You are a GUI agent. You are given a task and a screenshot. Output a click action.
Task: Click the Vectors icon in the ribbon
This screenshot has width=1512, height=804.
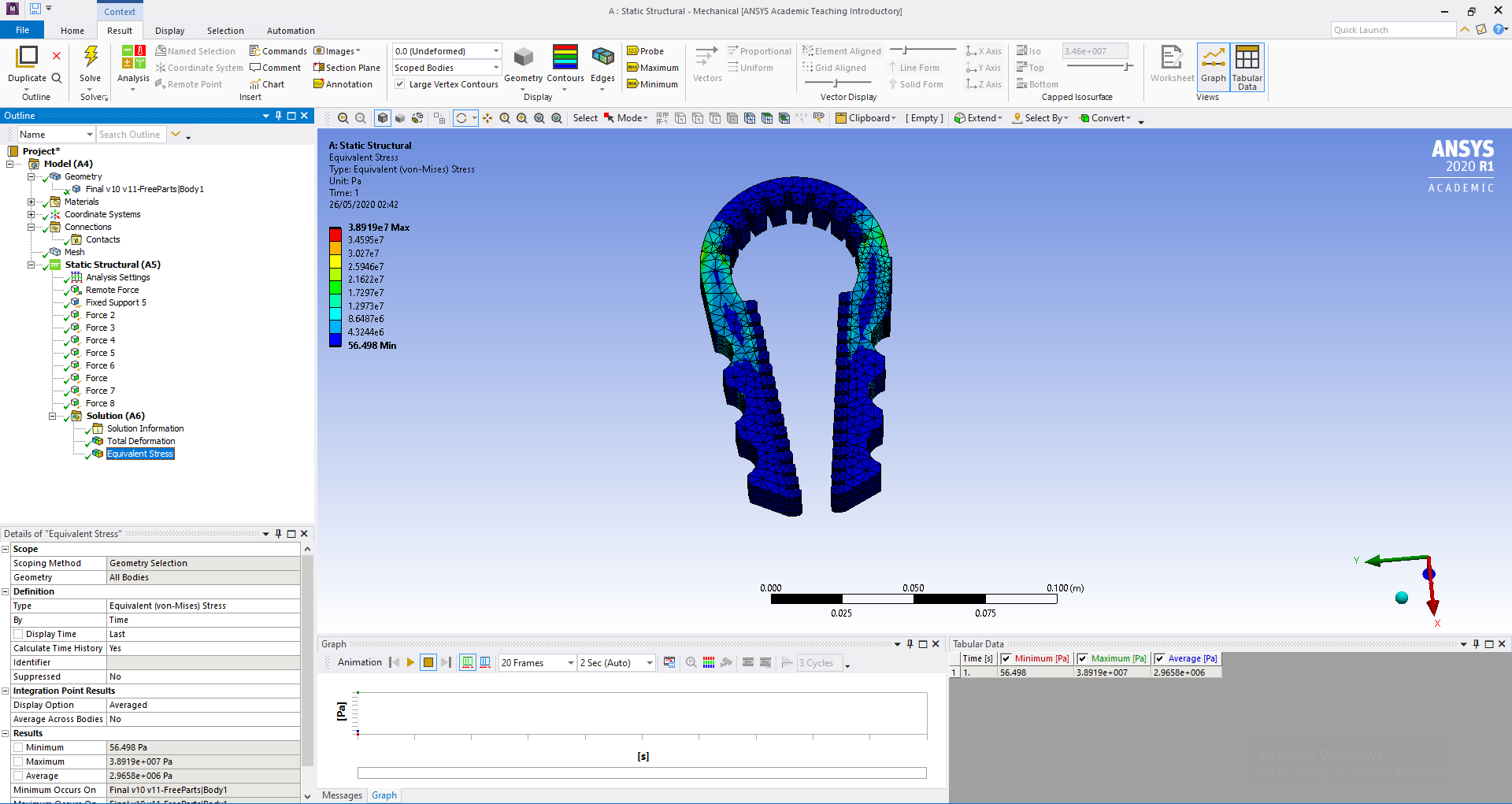pyautogui.click(x=706, y=57)
